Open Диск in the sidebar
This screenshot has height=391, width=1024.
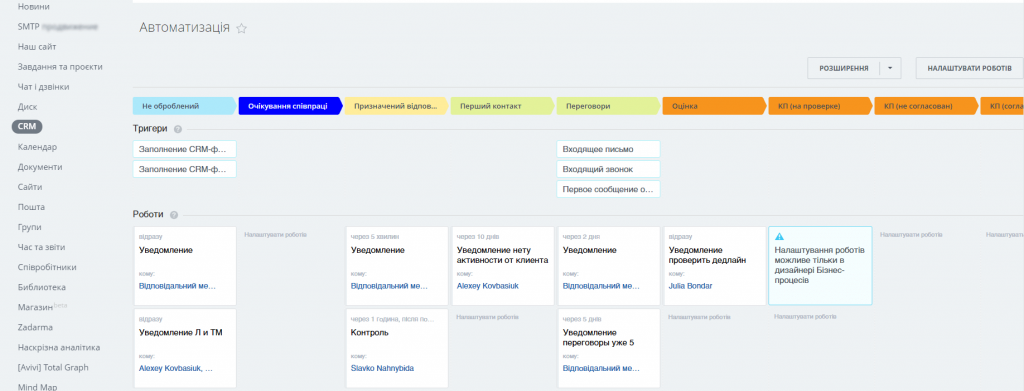(x=28, y=107)
